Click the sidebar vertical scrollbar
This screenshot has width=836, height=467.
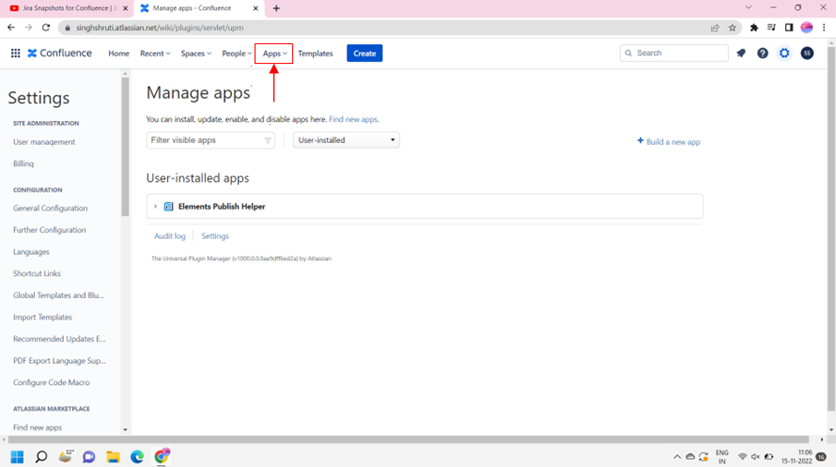[x=125, y=147]
